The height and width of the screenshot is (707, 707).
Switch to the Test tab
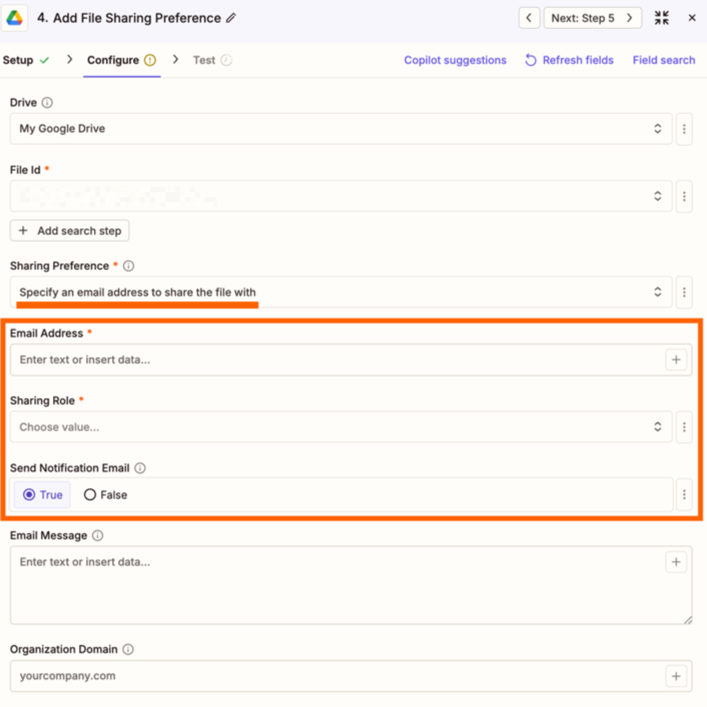pos(204,60)
